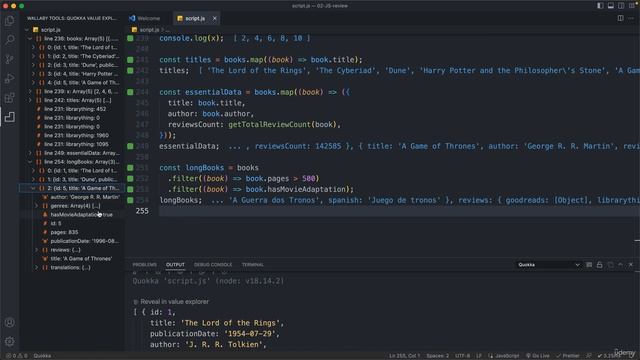Open the Accounts menu icon
The width and height of the screenshot is (640, 360).
click(x=9, y=322)
